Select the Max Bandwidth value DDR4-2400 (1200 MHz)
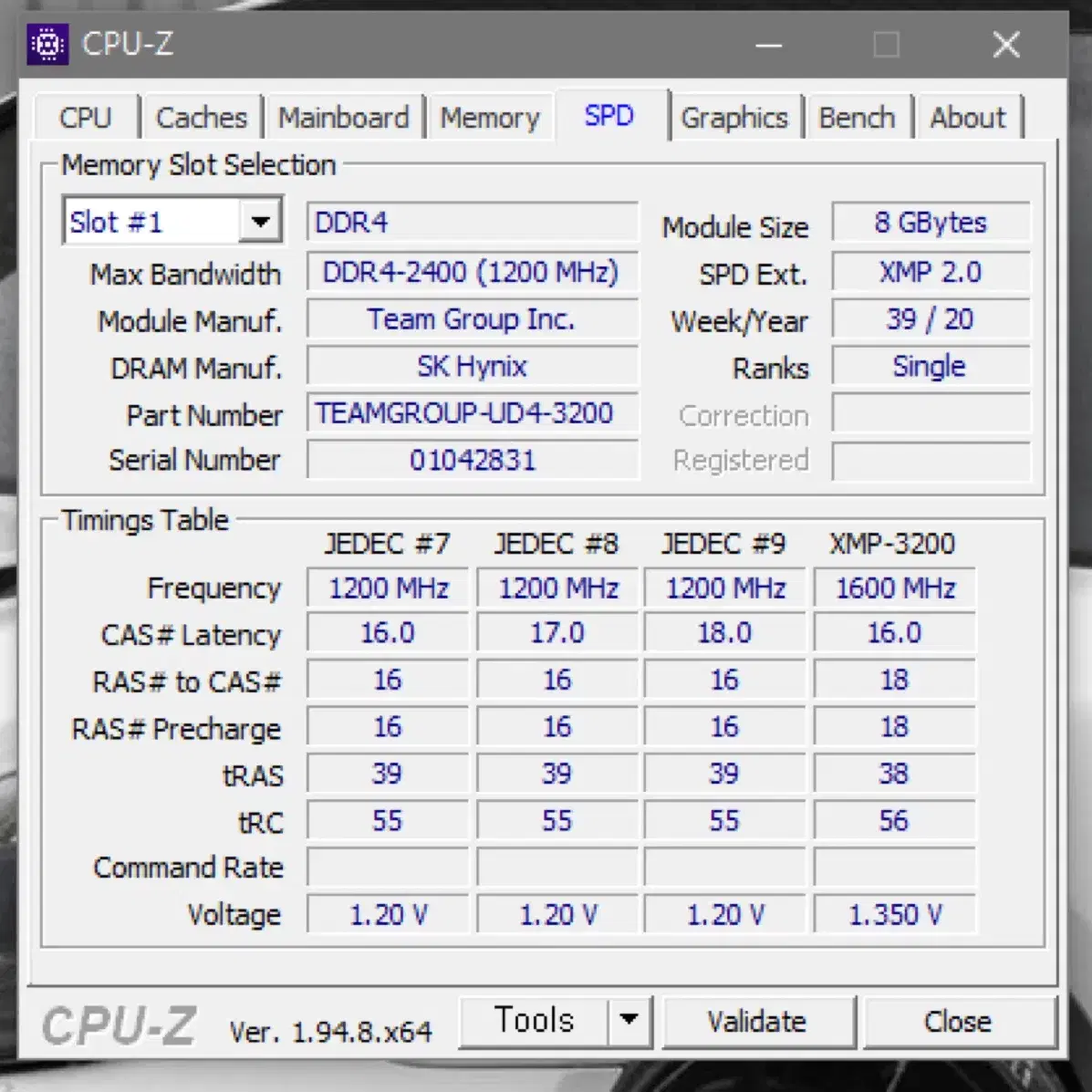Screen dimensions: 1092x1092 click(x=473, y=272)
